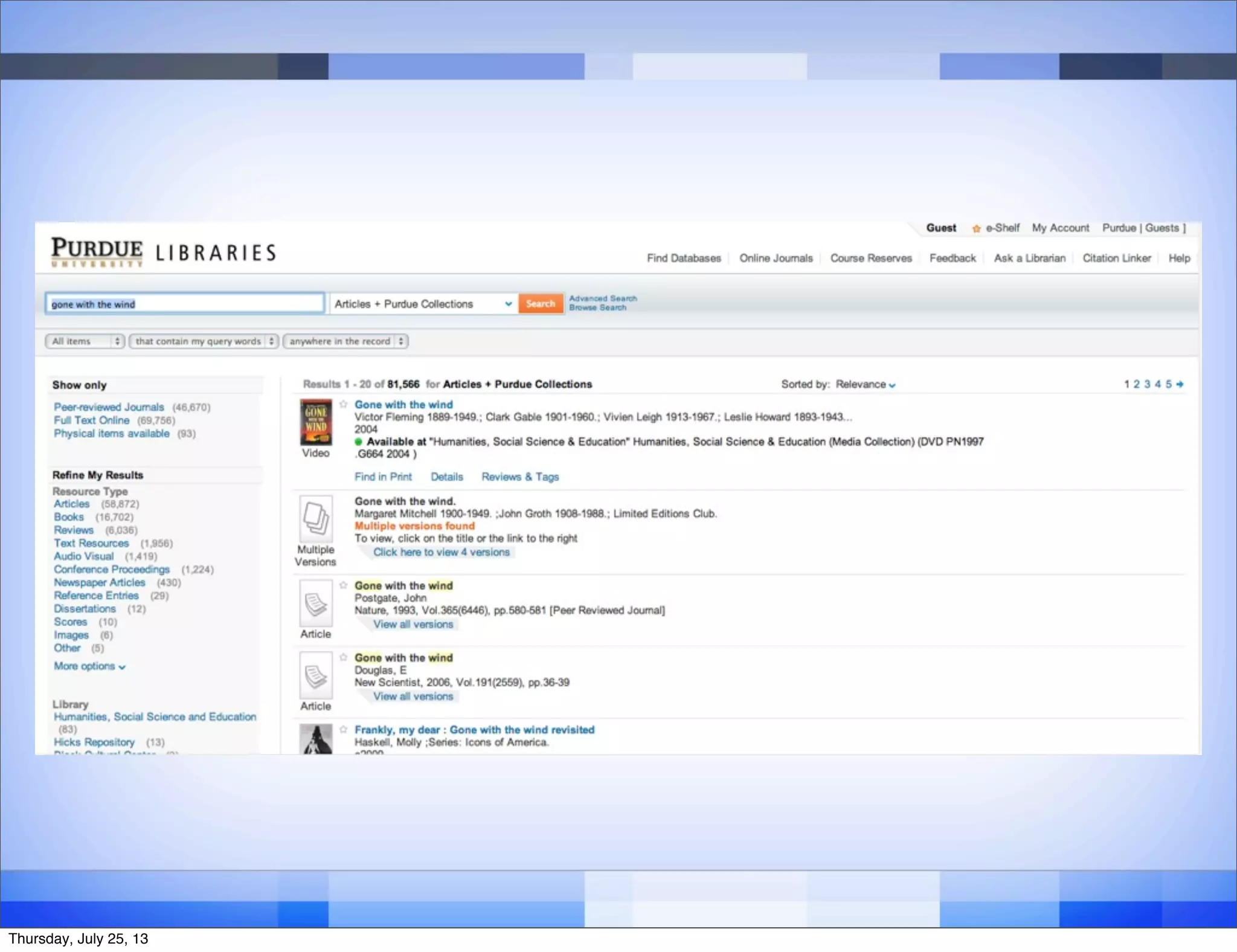Open the Advanced Search link
Screen dimensions: 1237x952
(x=602, y=298)
